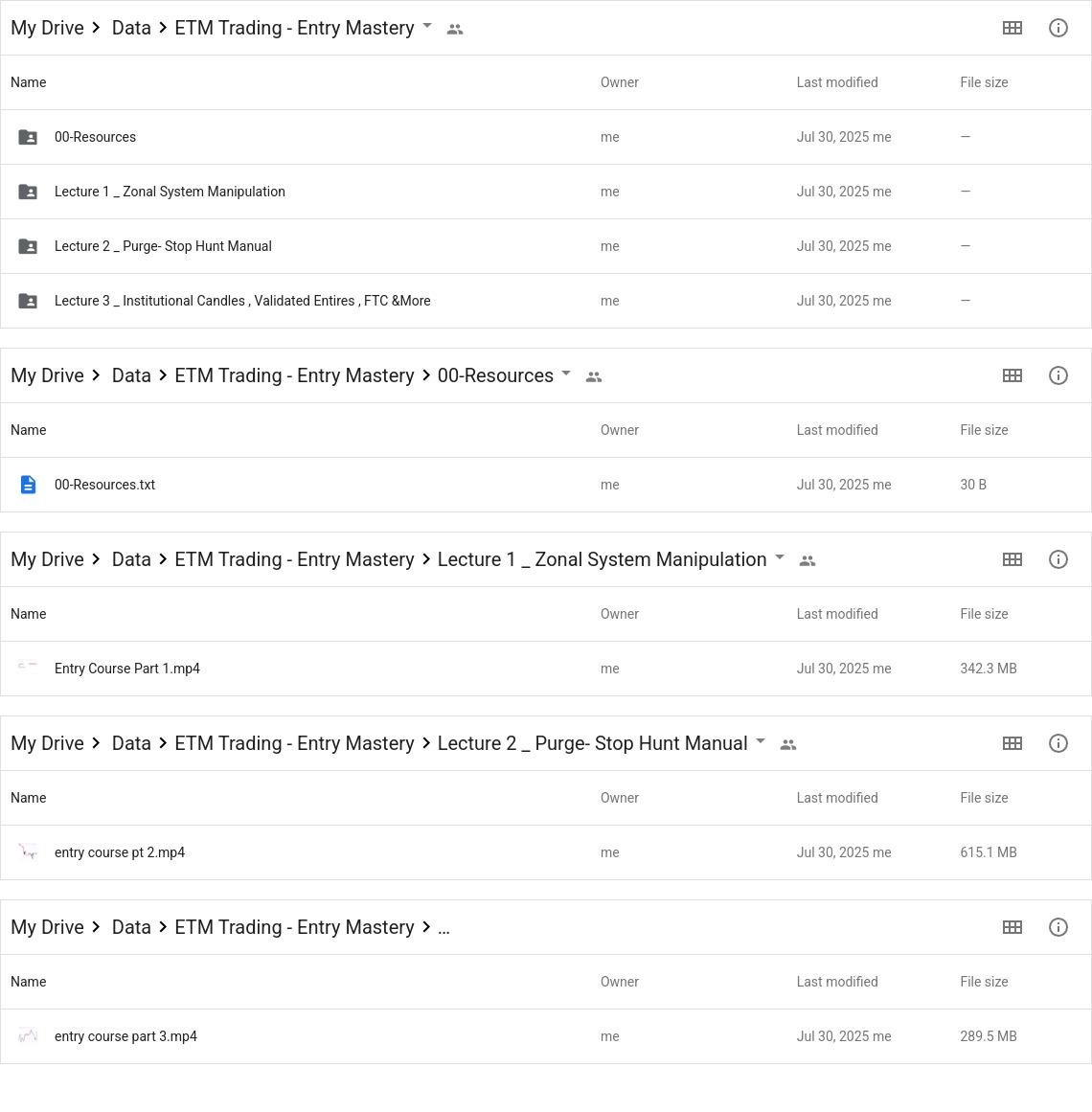This screenshot has height=1112, width=1092.
Task: Click the 289.5 MB file size value
Action: coord(989,1036)
